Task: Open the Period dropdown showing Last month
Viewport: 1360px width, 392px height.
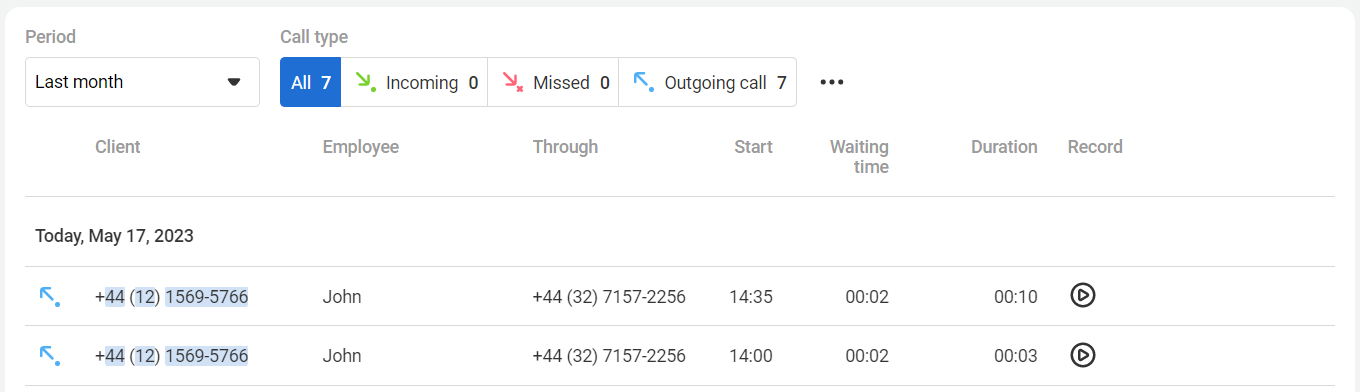Action: click(x=142, y=82)
